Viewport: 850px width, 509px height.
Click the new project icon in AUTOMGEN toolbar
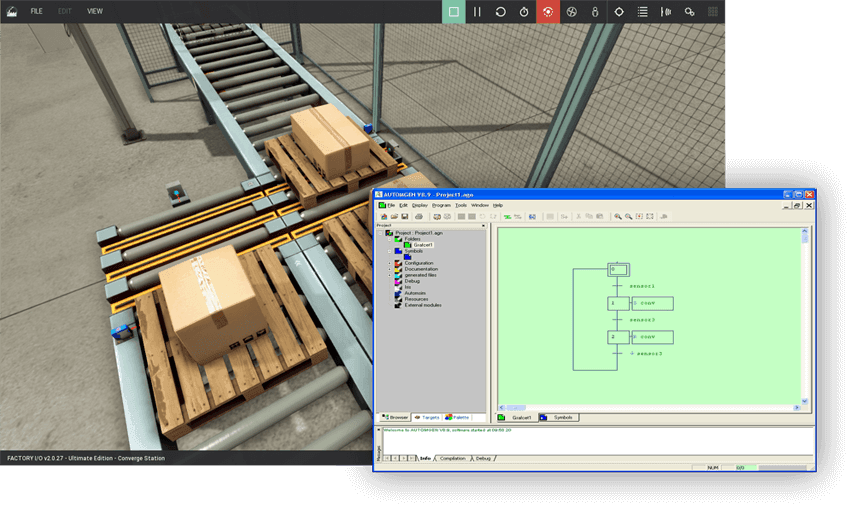pos(384,216)
